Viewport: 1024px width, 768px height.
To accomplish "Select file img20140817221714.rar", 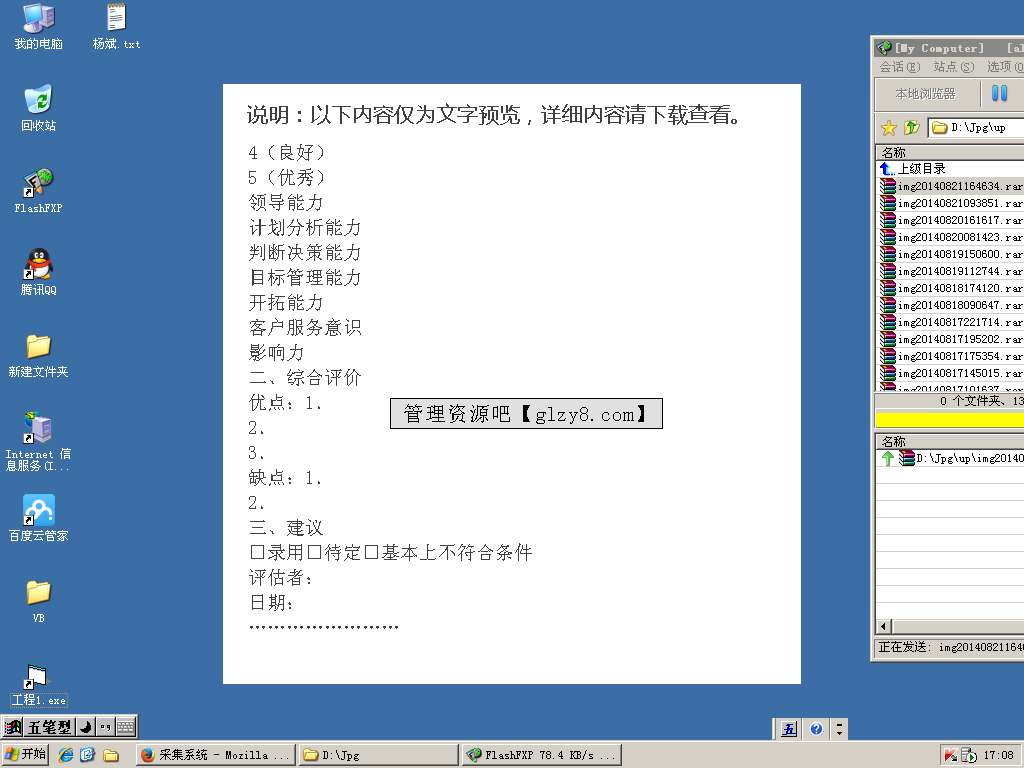I will click(x=950, y=322).
